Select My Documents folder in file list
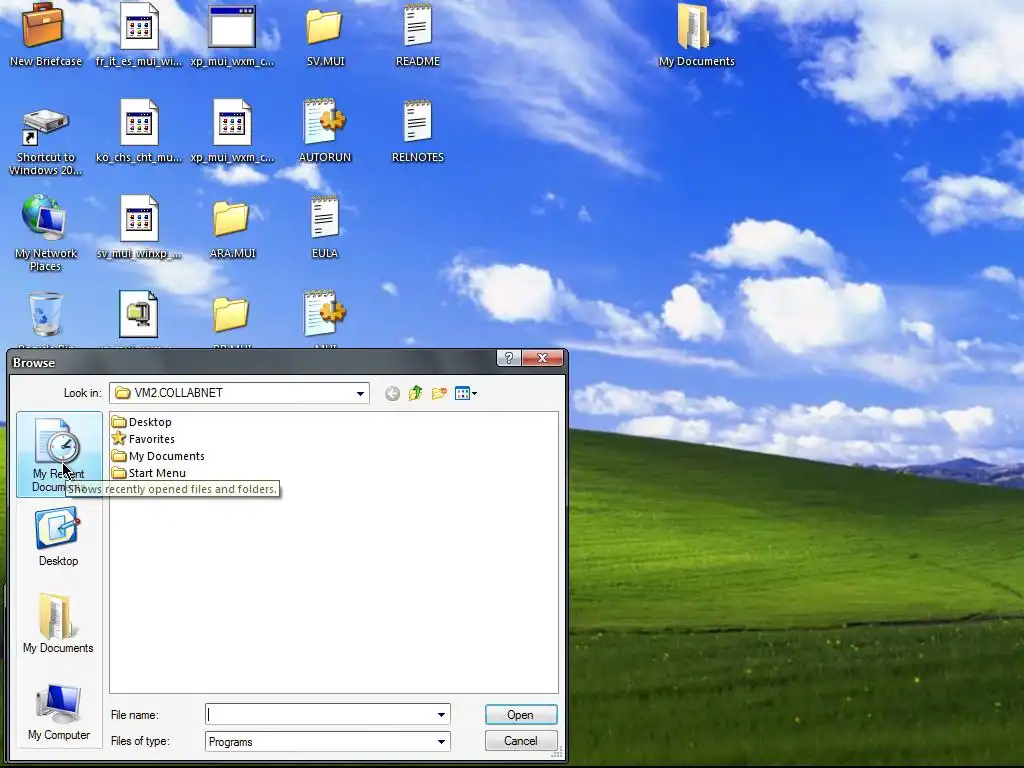This screenshot has width=1024, height=768. (158, 456)
